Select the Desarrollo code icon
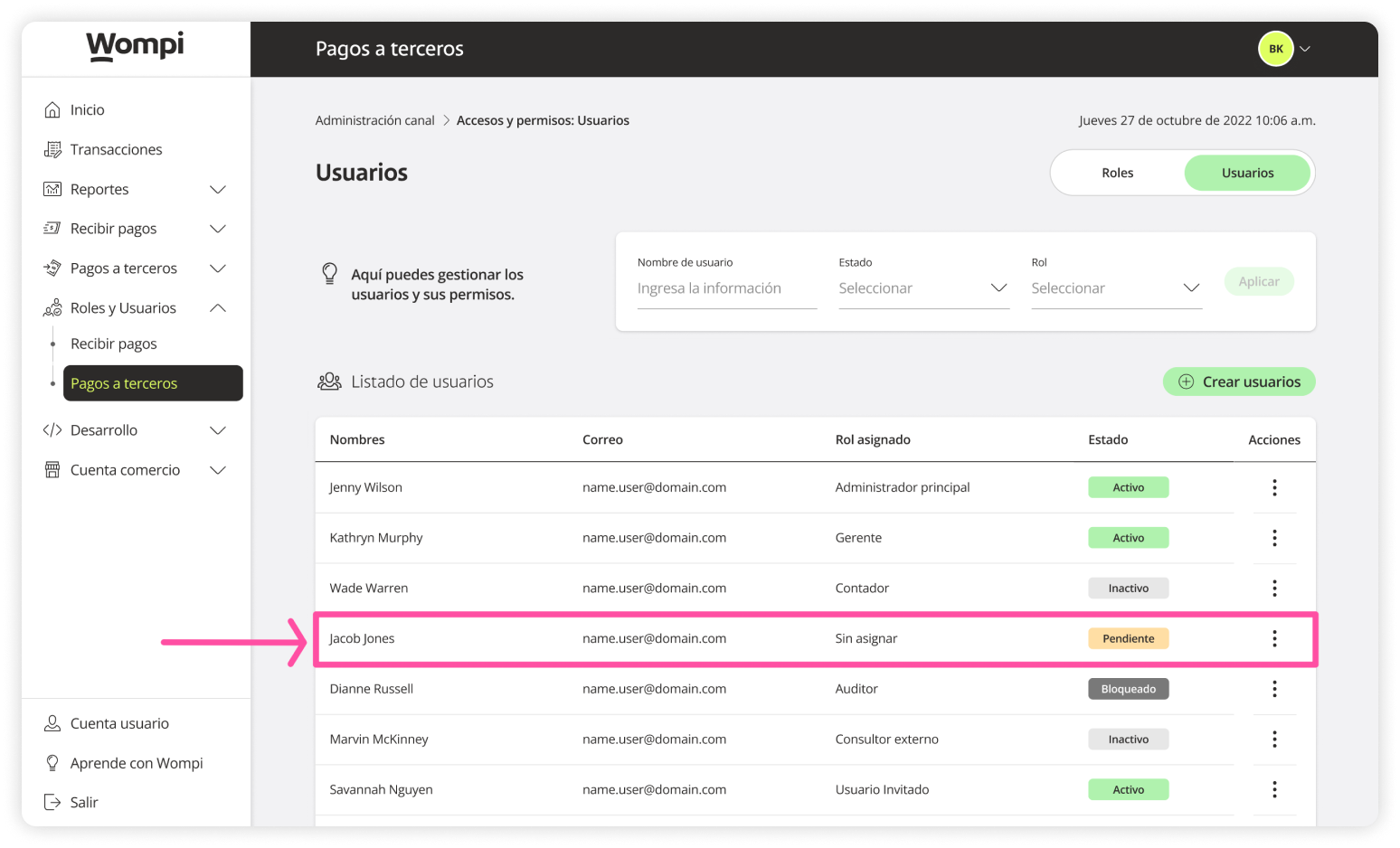Screen dimensions: 1400x848 tap(54, 429)
